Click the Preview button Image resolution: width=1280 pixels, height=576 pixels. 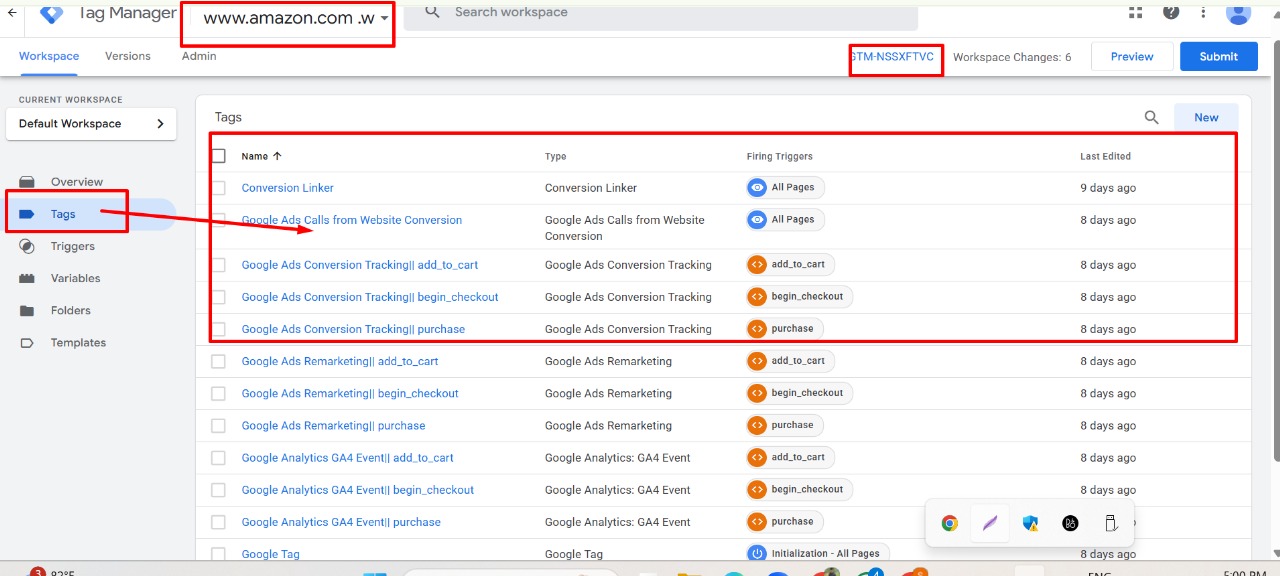coord(1132,56)
